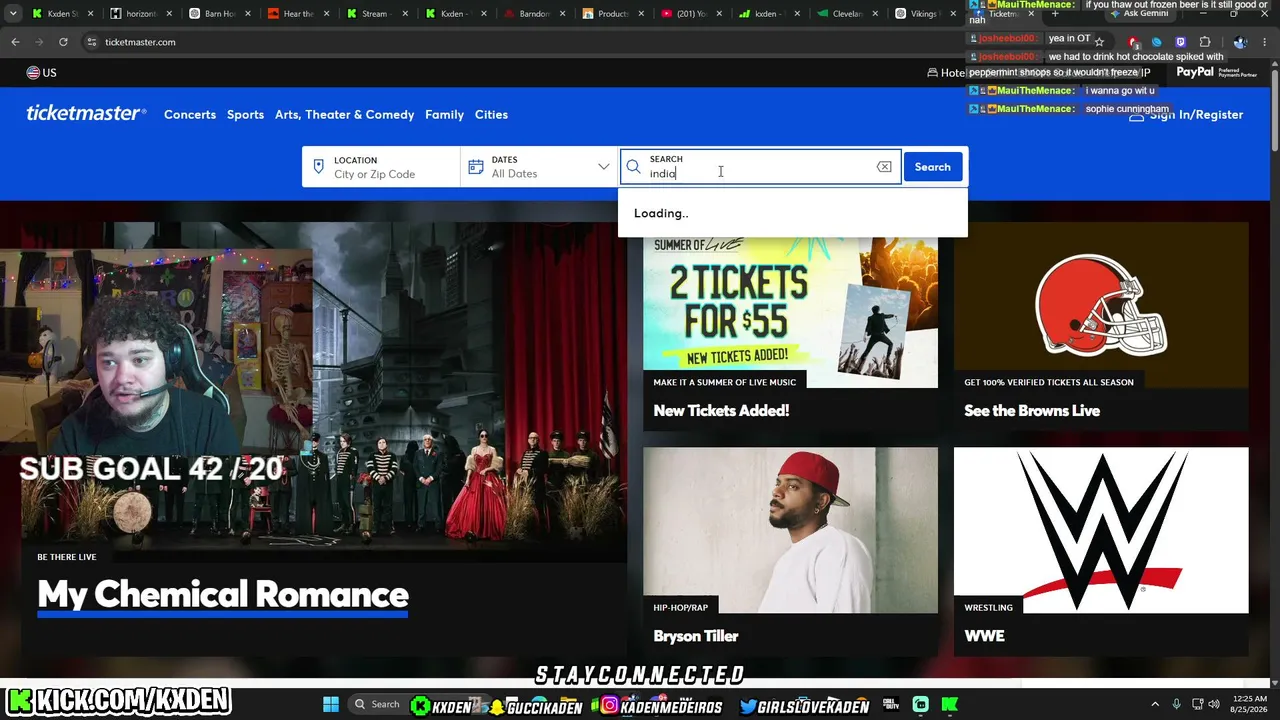1280x720 pixels.
Task: Switch to the Products browser tab
Action: pos(613,14)
